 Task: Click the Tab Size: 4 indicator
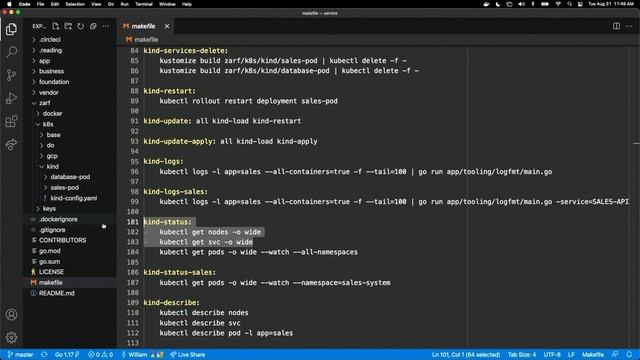tap(522, 355)
